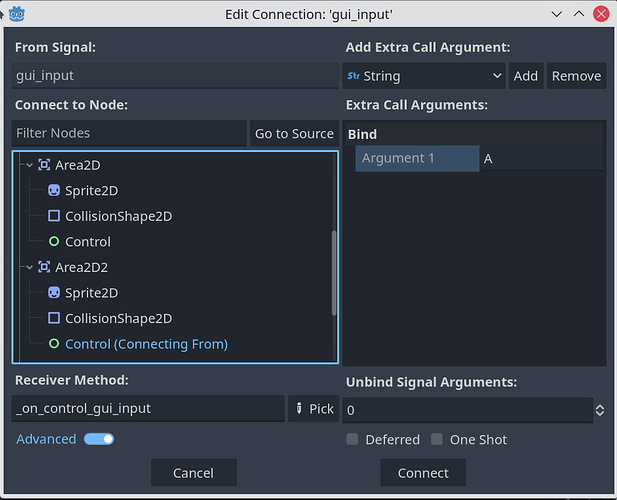Viewport: 617px width, 500px height.
Task: Click the Godot logo icon in title bar
Action: (16, 14)
